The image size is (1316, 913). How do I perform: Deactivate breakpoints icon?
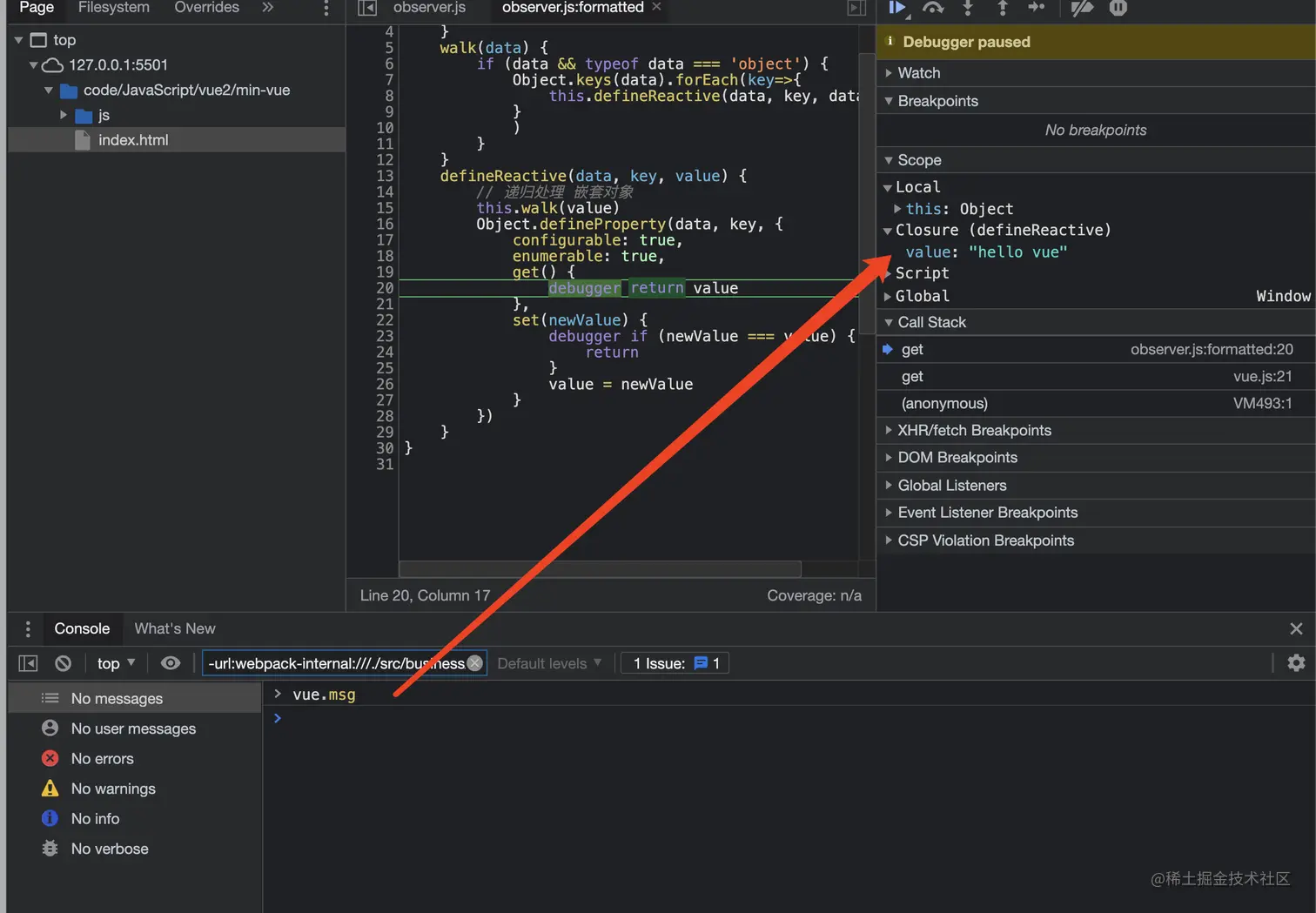coord(1082,8)
